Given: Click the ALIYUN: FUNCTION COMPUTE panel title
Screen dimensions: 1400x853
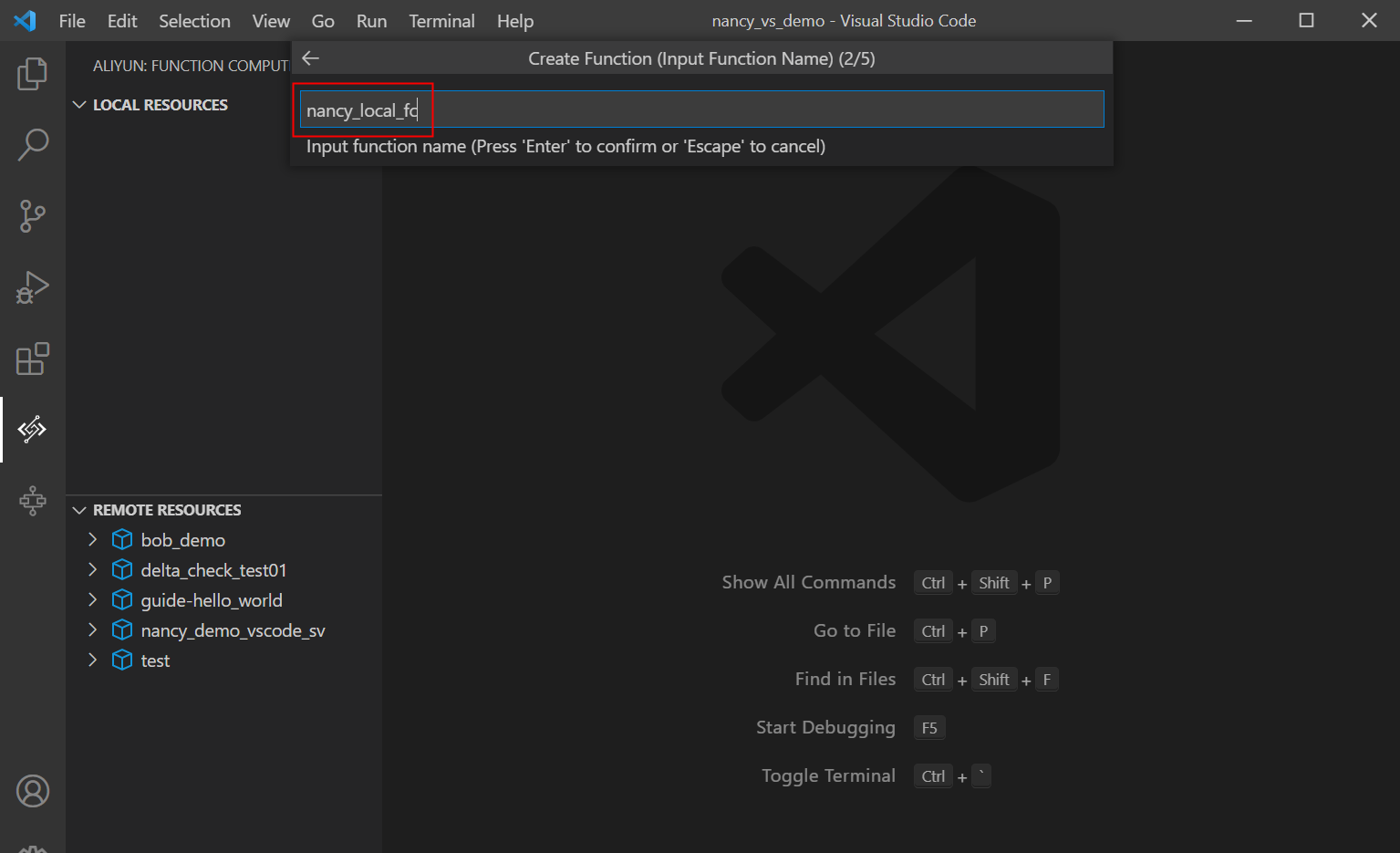Looking at the screenshot, I should tap(191, 66).
